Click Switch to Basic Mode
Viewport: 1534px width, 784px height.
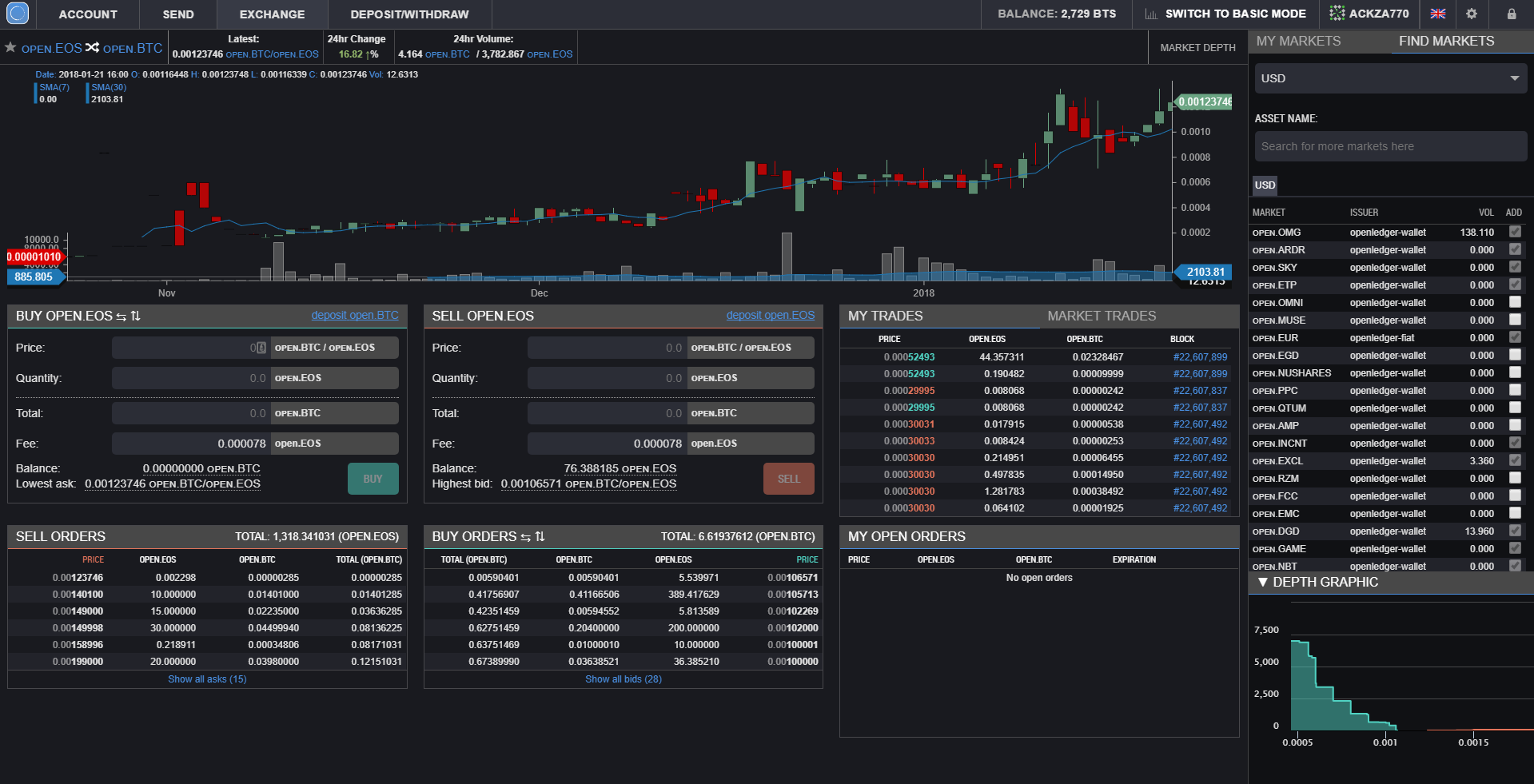[x=1235, y=14]
